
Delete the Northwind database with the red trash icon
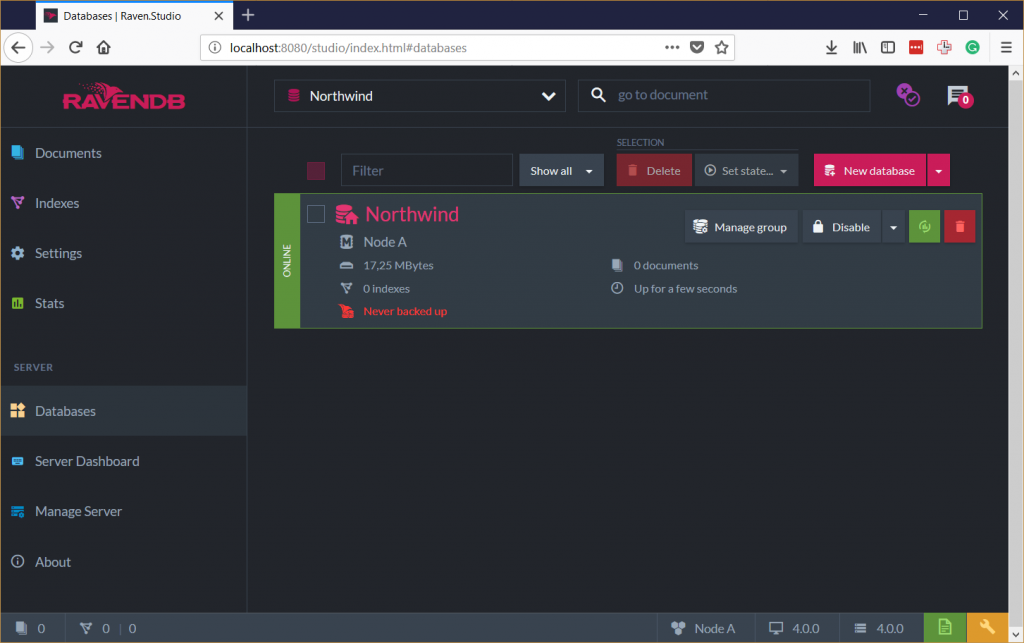click(959, 226)
